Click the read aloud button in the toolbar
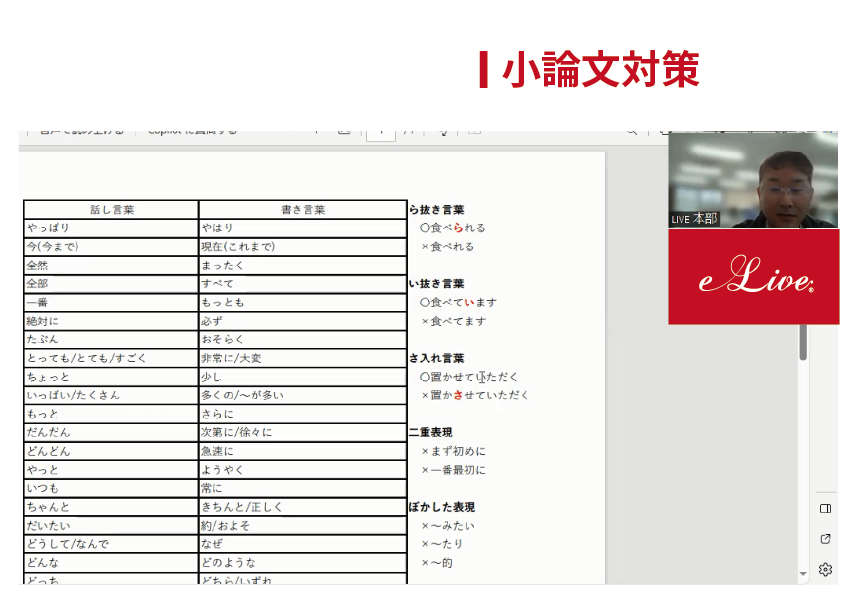860x608 pixels. pos(78,131)
